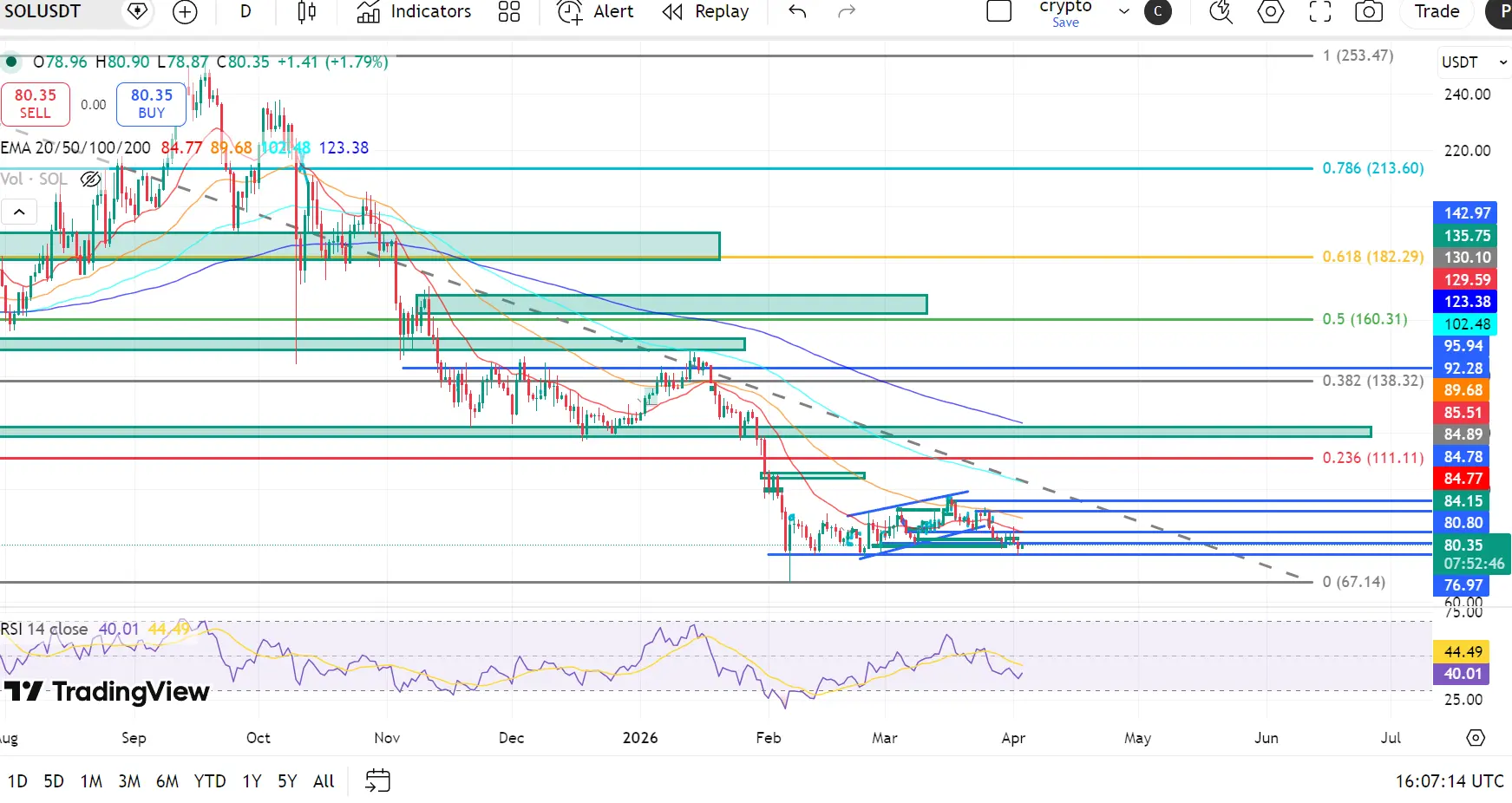
Task: Open the indicator templates grid icon
Action: [509, 12]
